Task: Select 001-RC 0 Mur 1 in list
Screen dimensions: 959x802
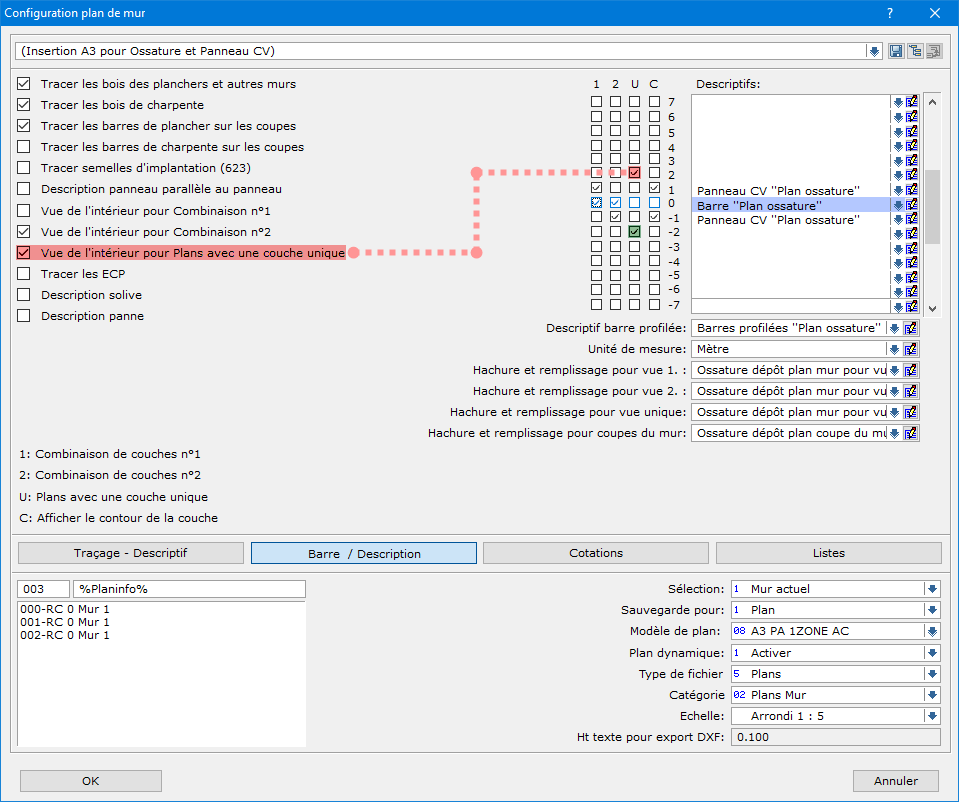Action: (x=65, y=621)
